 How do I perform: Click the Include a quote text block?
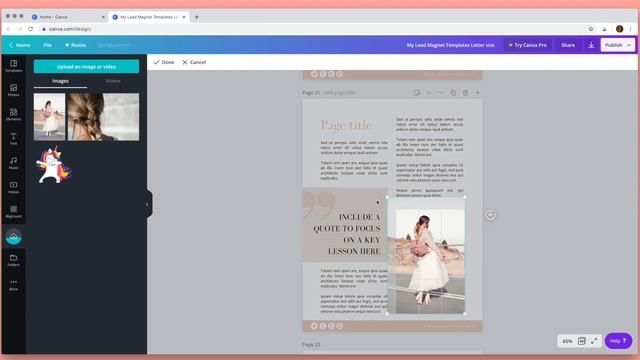pos(347,234)
